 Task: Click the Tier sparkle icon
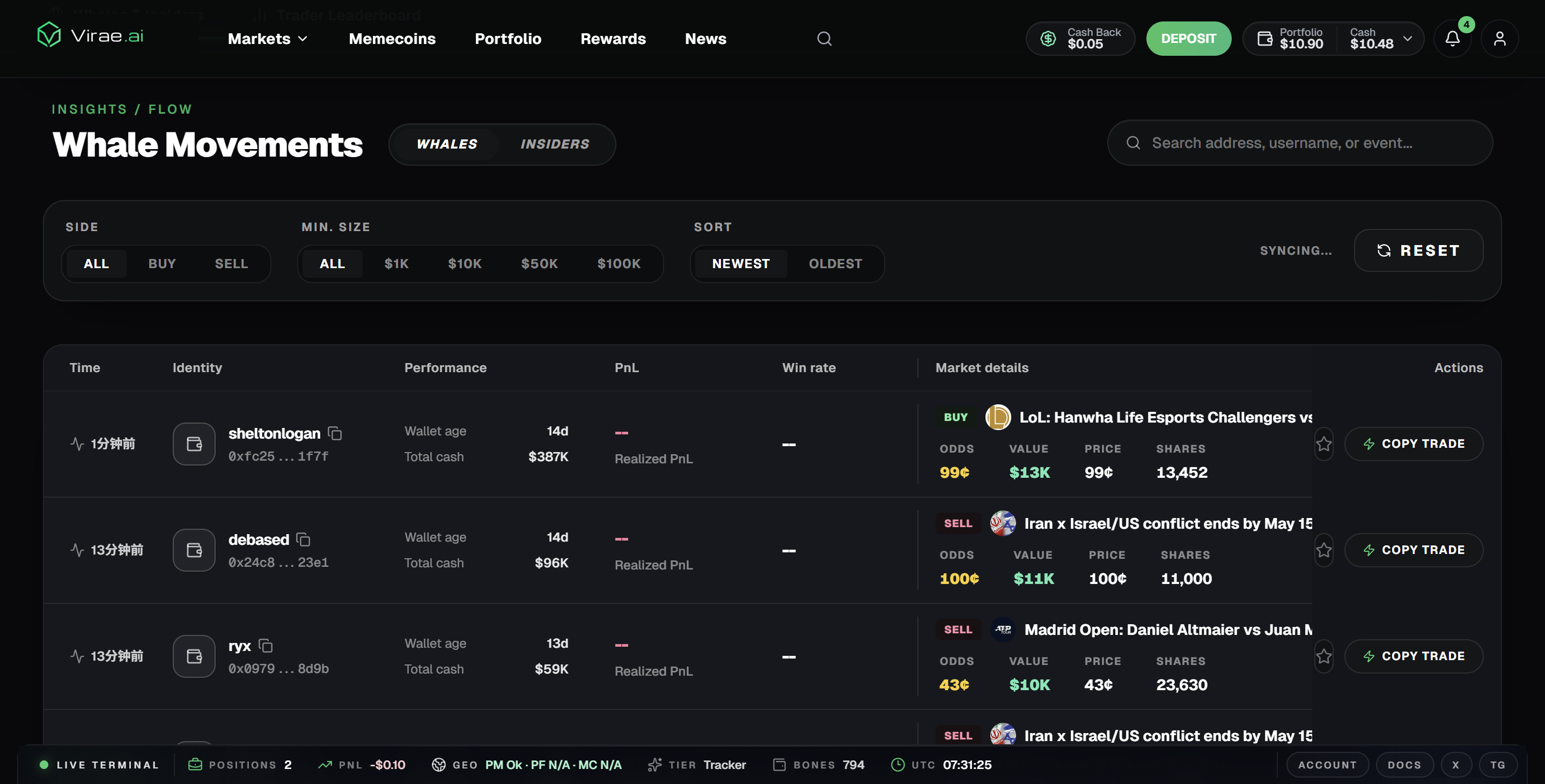coord(655,765)
